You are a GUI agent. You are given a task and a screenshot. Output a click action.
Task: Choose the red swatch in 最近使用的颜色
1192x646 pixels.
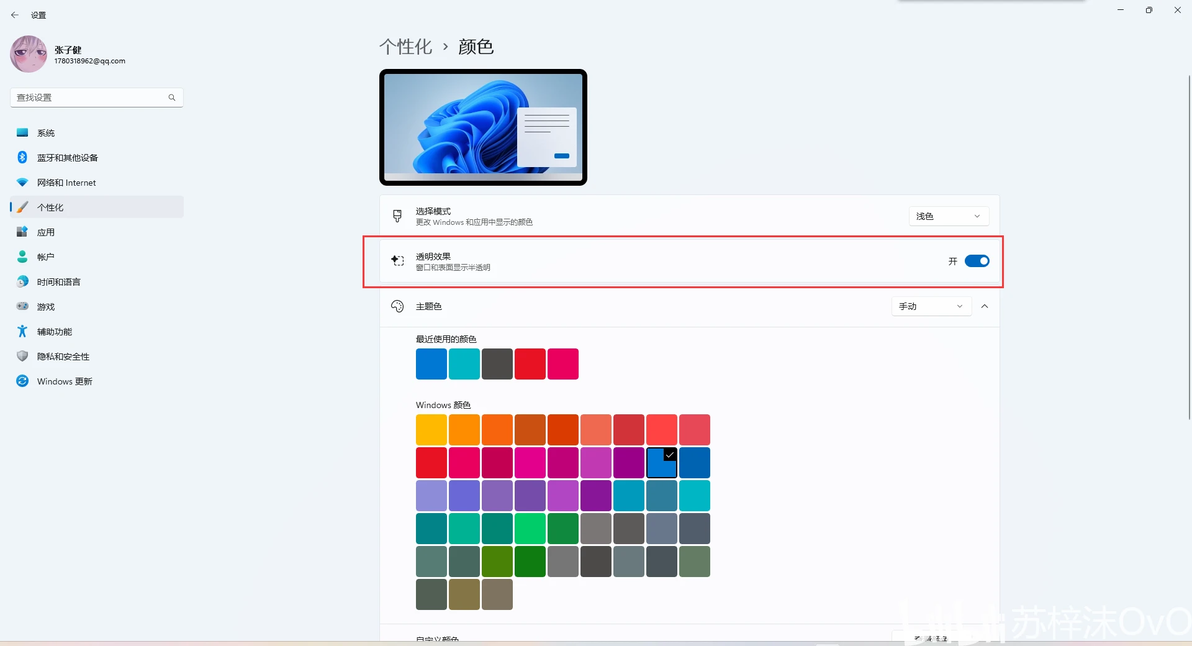click(530, 364)
